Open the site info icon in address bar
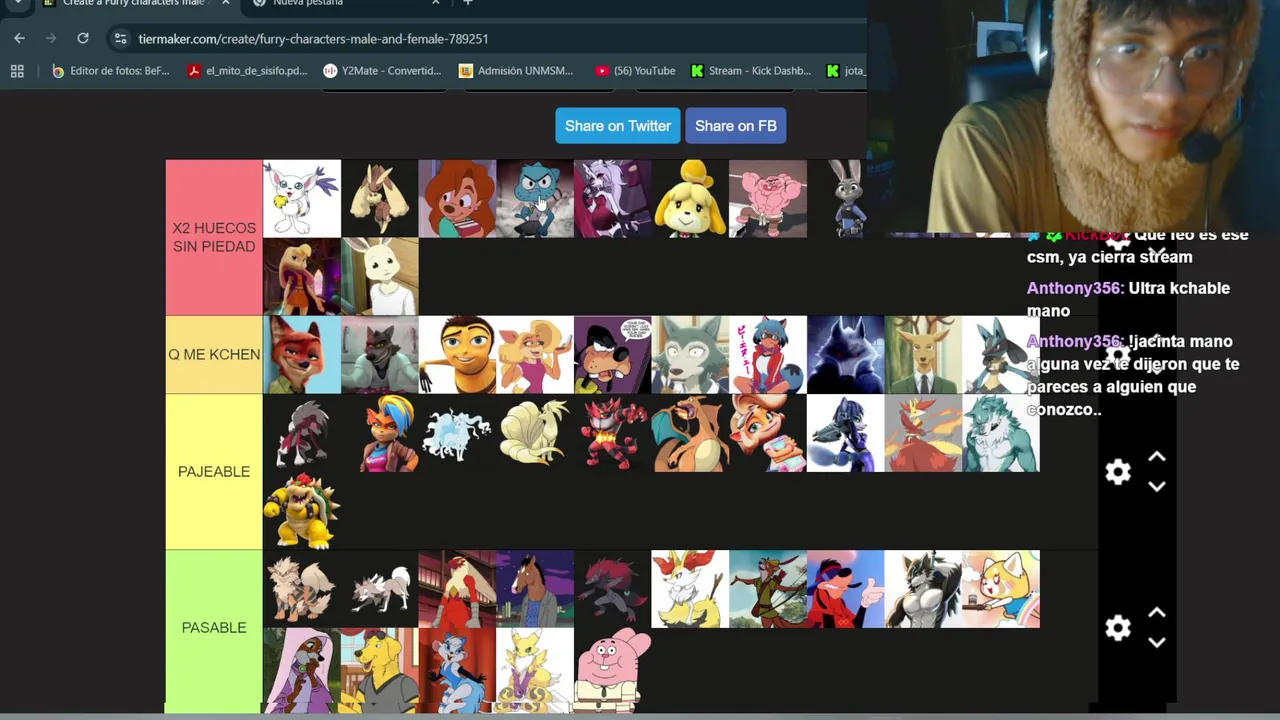The image size is (1280, 720). pyautogui.click(x=120, y=38)
